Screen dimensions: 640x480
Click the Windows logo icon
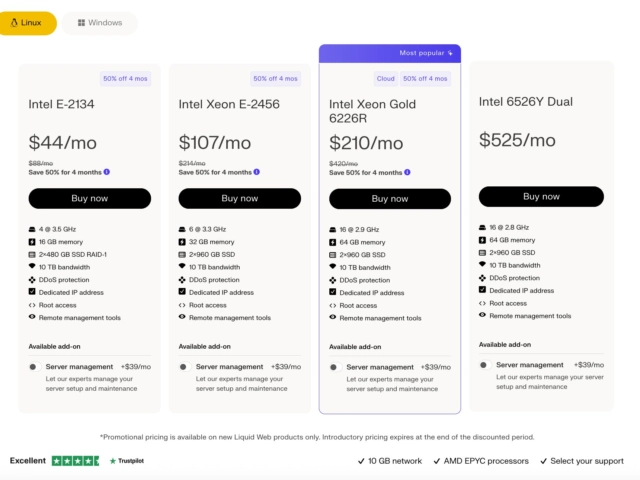point(81,23)
